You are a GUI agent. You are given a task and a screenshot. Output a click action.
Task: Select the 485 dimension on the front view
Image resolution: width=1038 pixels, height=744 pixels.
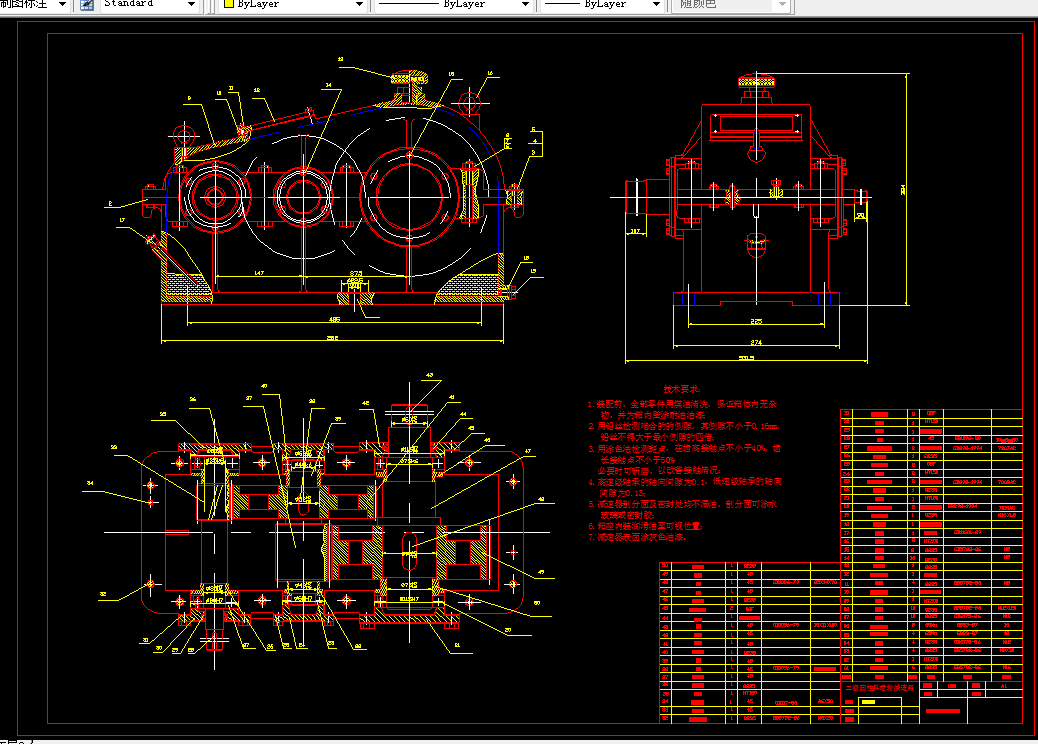pos(334,320)
